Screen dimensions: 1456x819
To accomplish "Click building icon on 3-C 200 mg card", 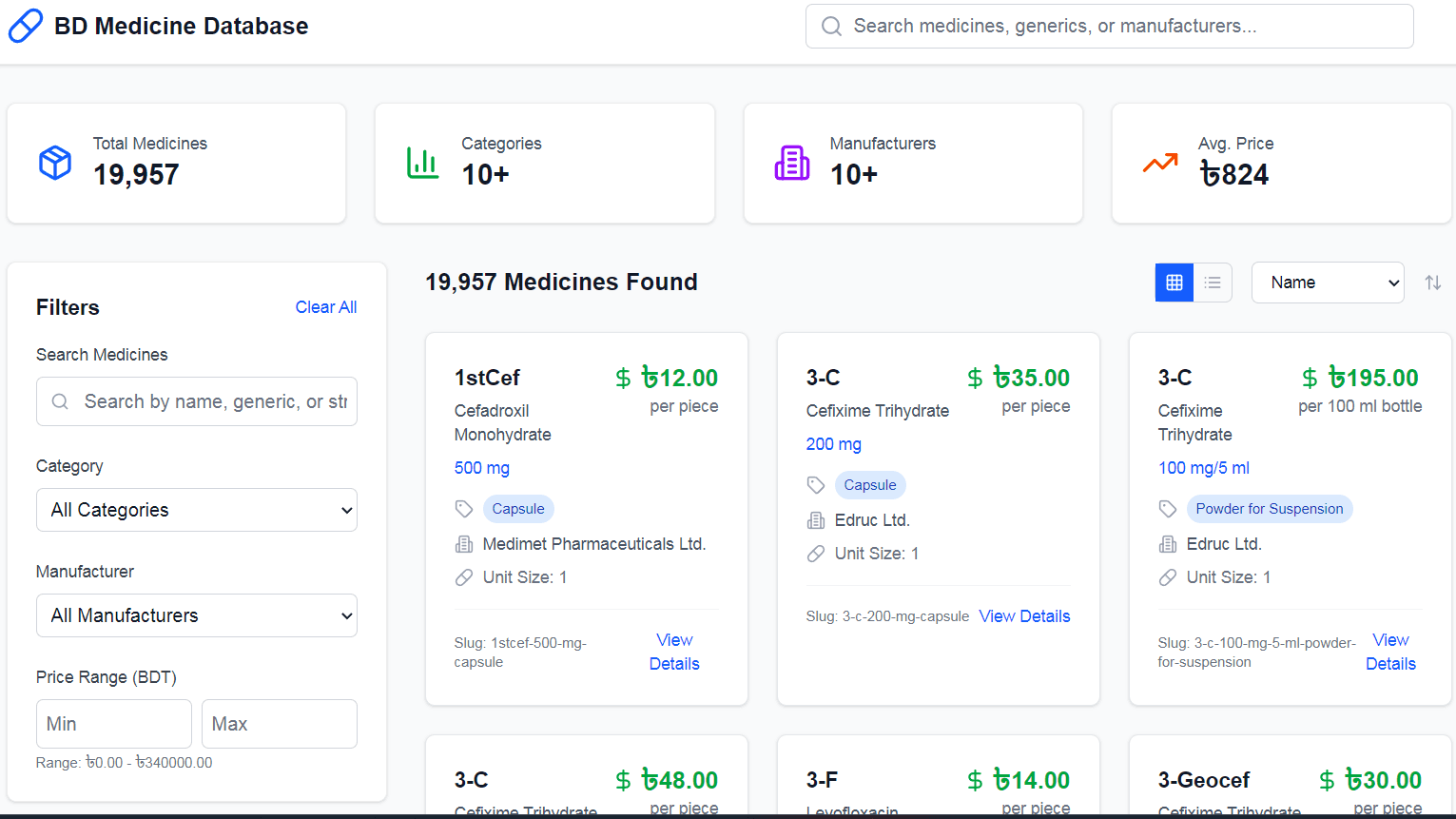I will 816,520.
